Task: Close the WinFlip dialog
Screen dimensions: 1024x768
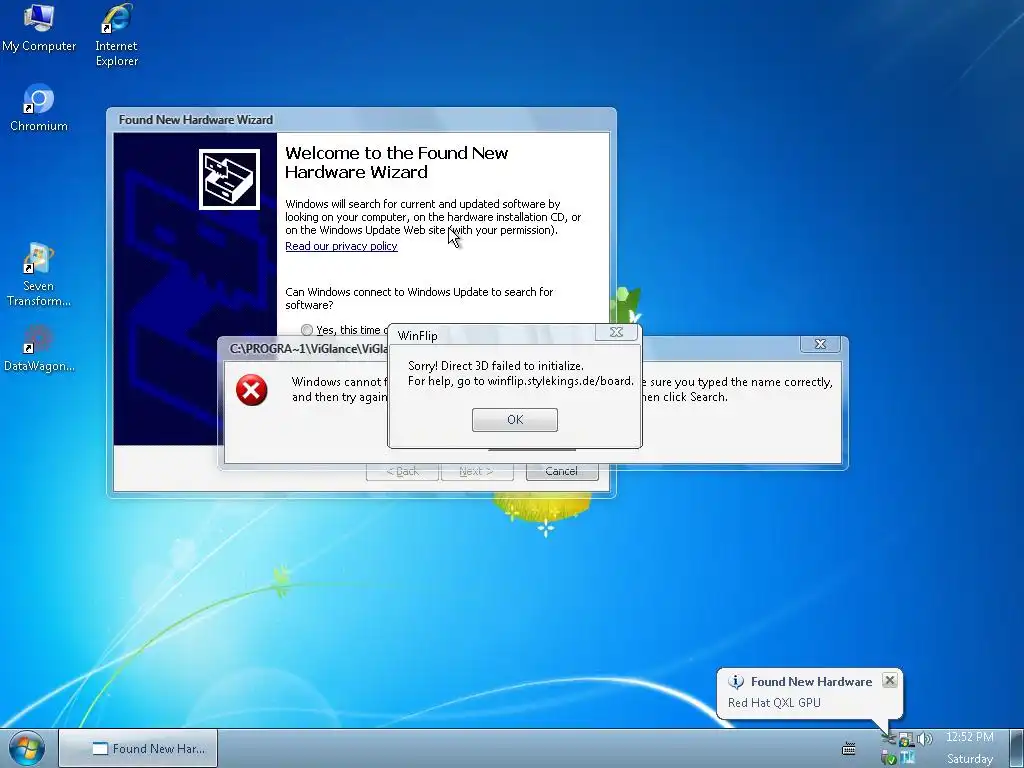Action: click(x=616, y=332)
